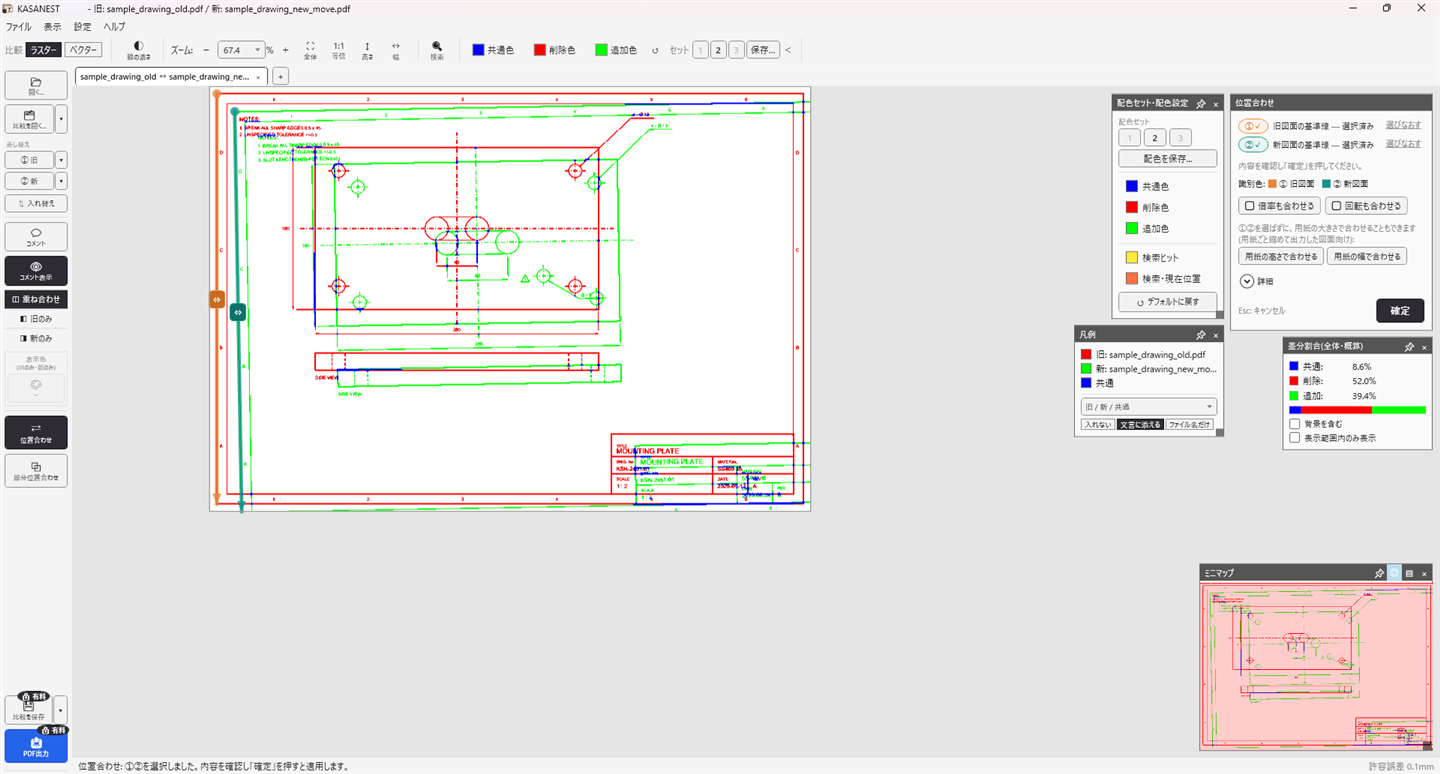
Task: Open dropdown arrow next to ①旧 button
Action: [61, 160]
